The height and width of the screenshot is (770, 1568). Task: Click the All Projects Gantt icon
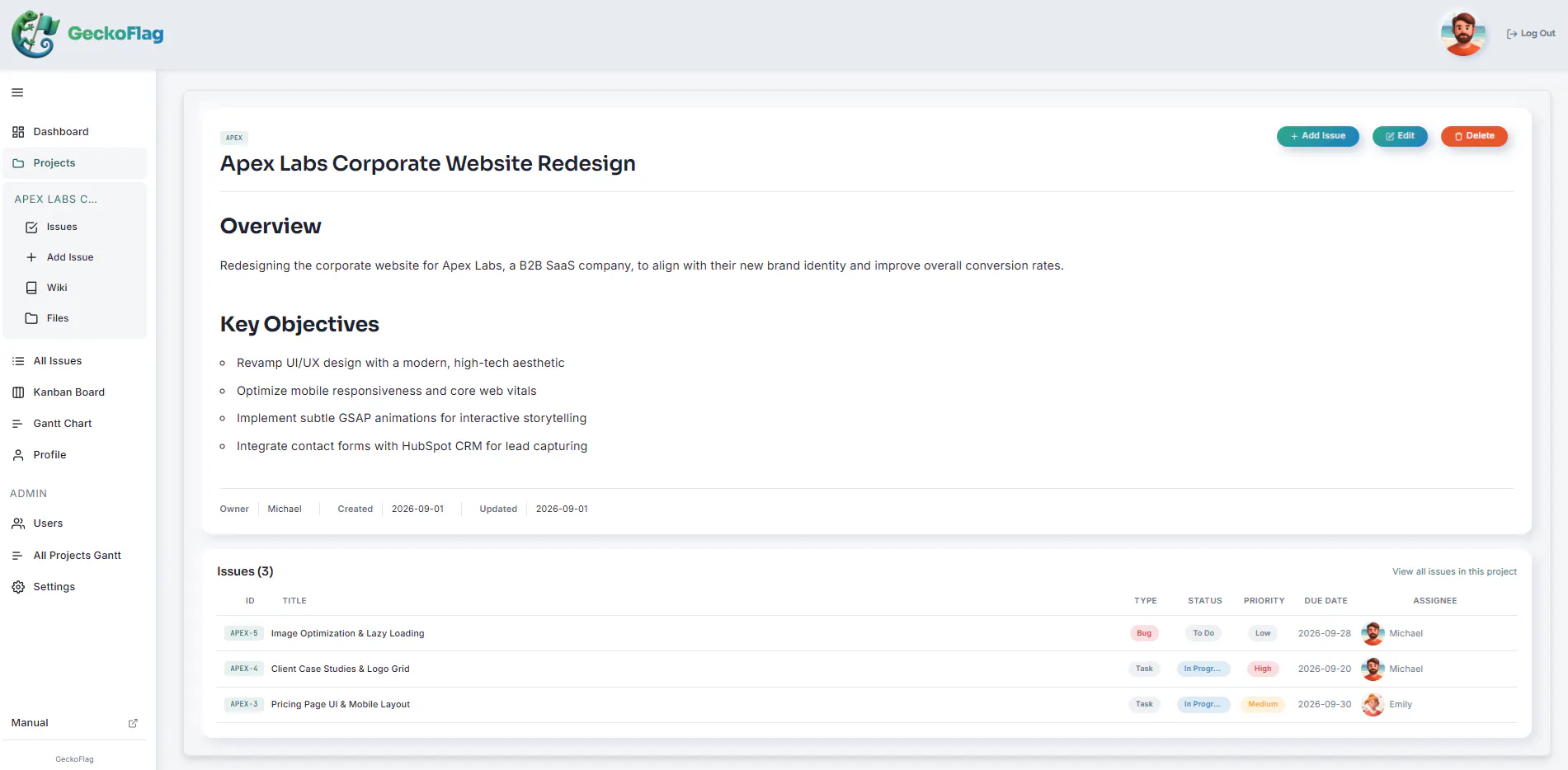point(18,556)
